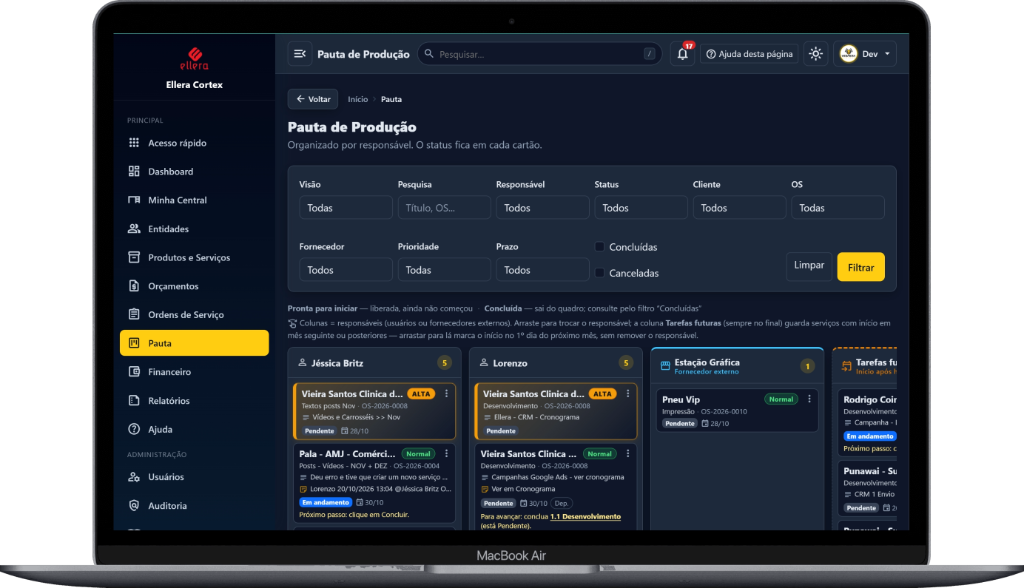Open the Cliente filter dropdown
The width and height of the screenshot is (1024, 588).
coord(739,208)
